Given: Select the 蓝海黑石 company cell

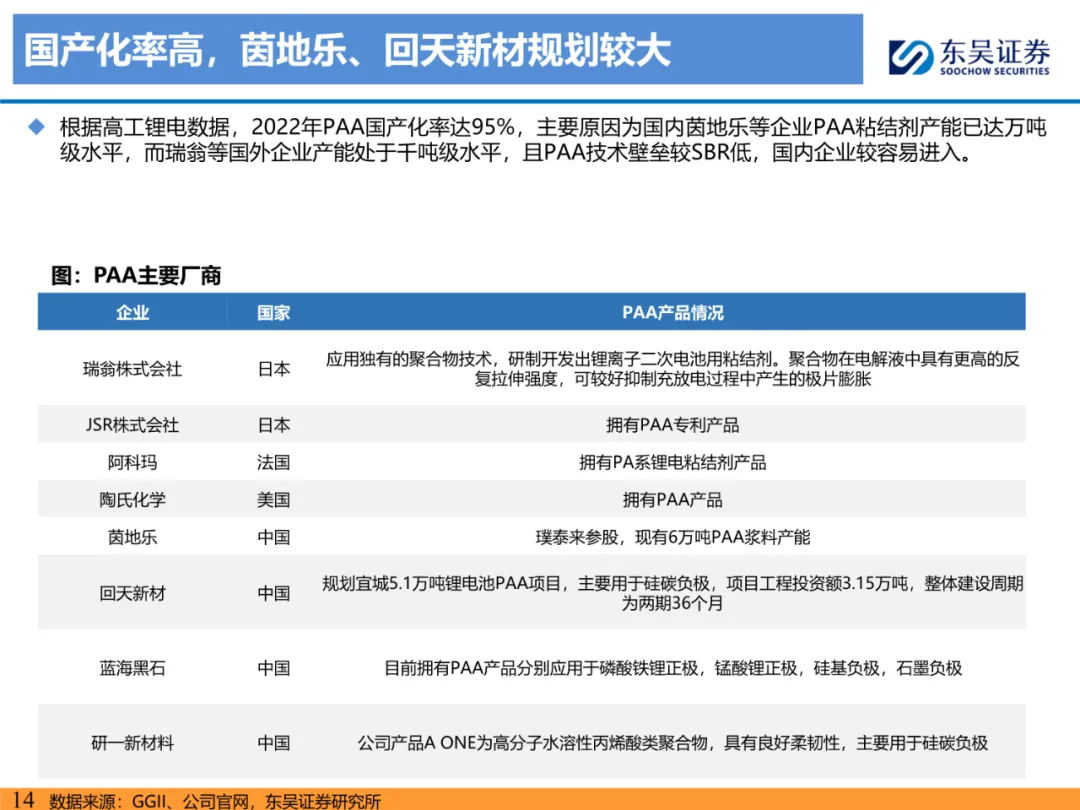Looking at the screenshot, I should pyautogui.click(x=132, y=668).
